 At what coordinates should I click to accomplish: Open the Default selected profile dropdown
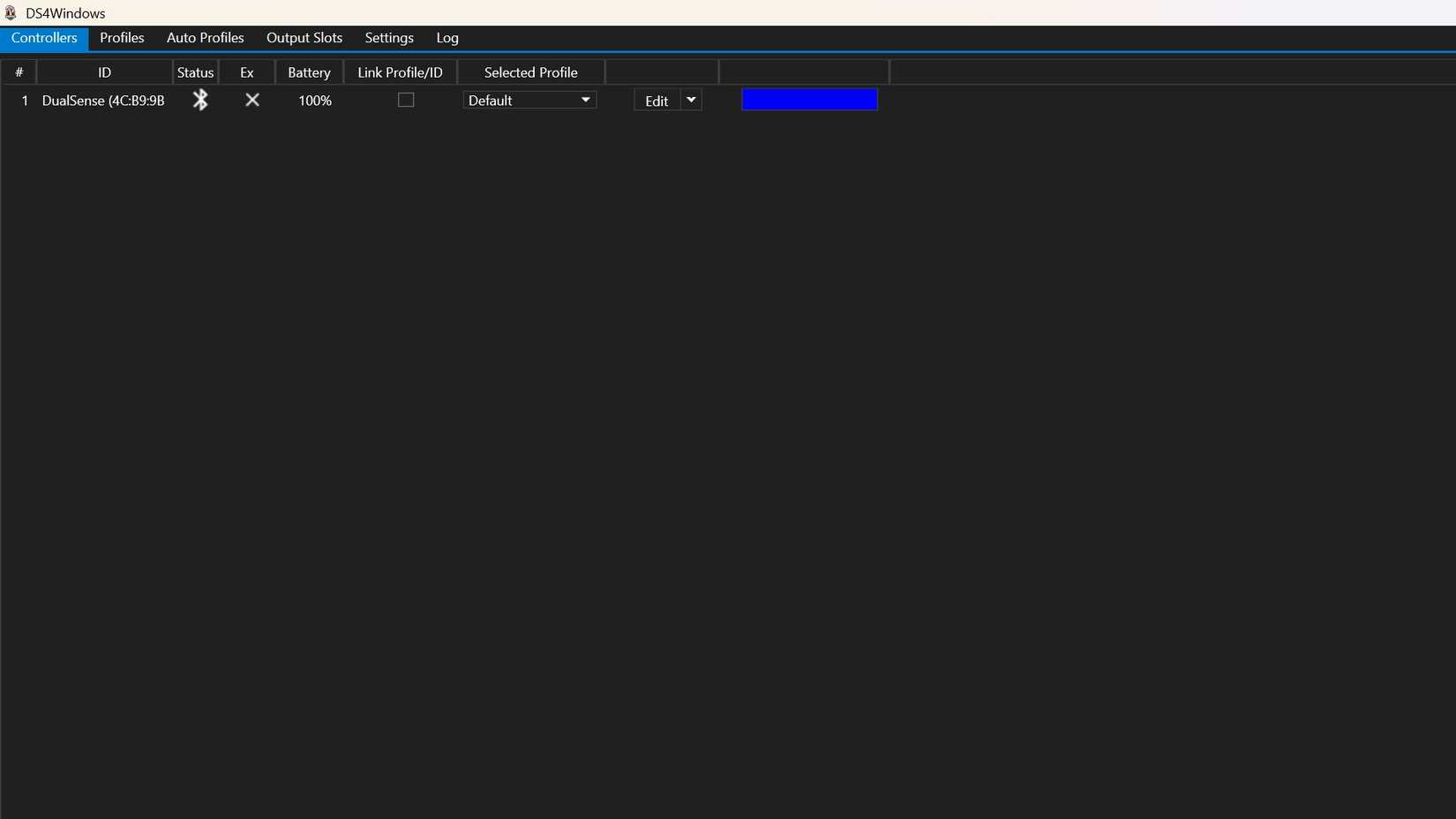click(529, 100)
